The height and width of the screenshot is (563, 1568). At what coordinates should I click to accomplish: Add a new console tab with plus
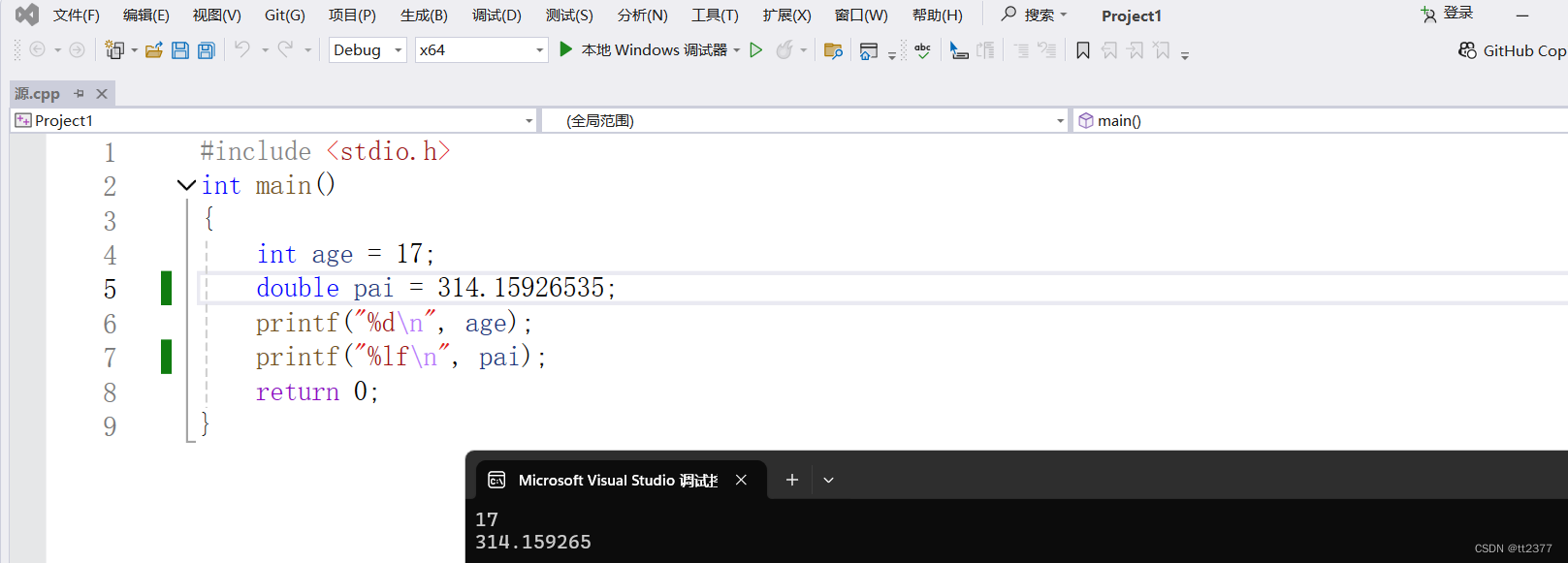(791, 480)
